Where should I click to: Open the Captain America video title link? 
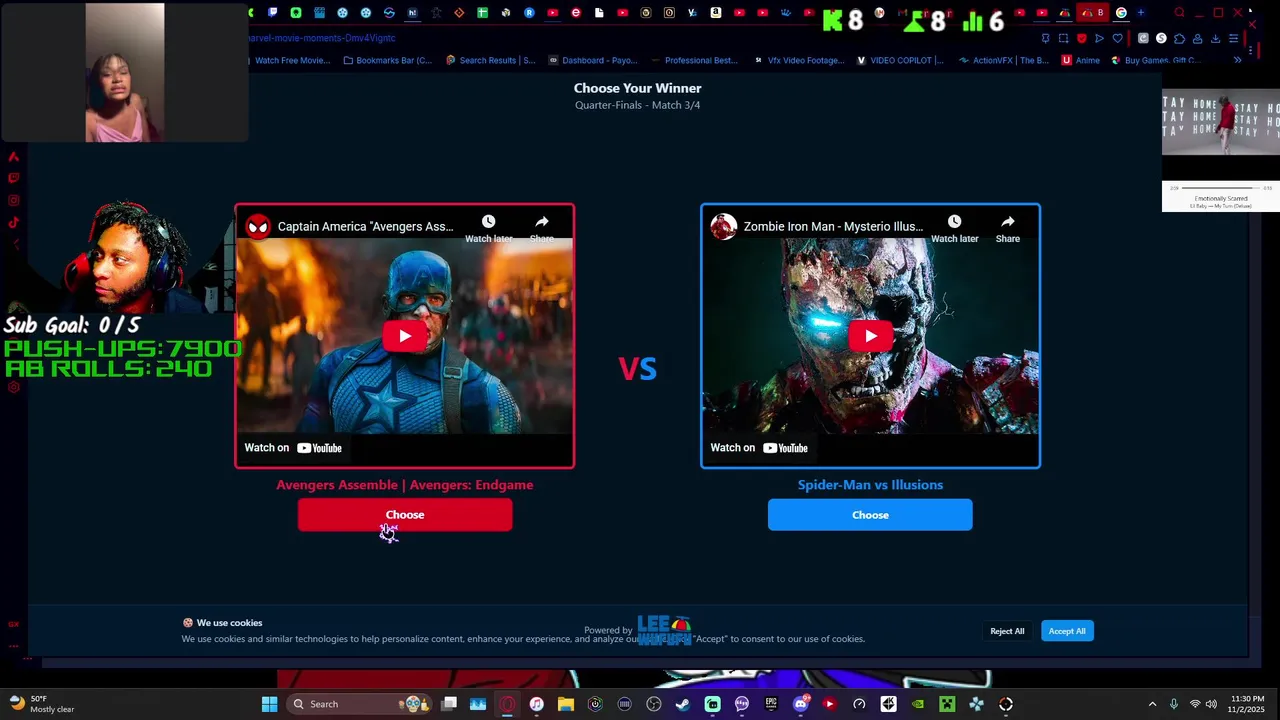coord(365,226)
